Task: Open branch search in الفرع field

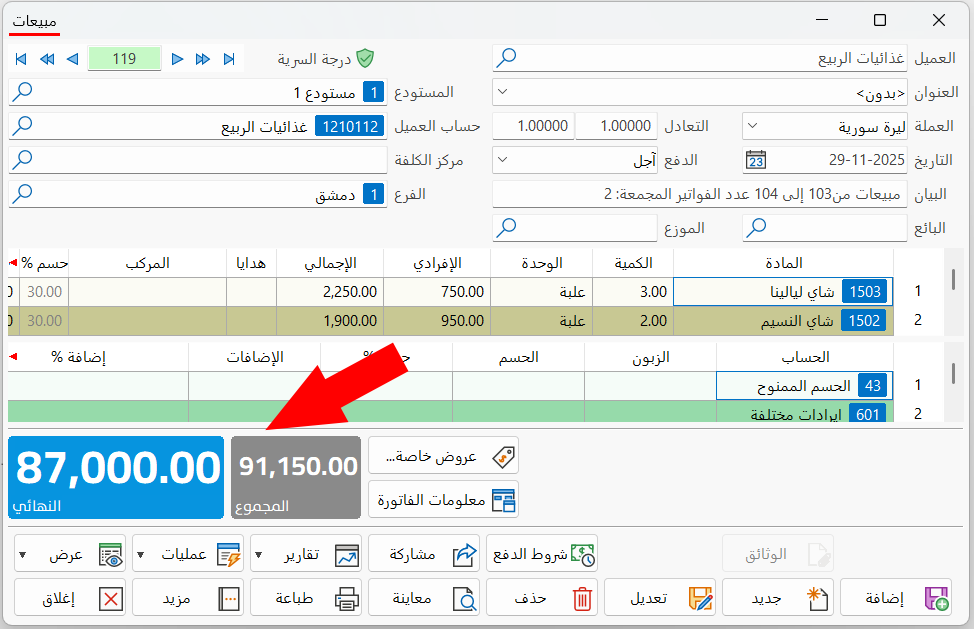Action: [22, 194]
